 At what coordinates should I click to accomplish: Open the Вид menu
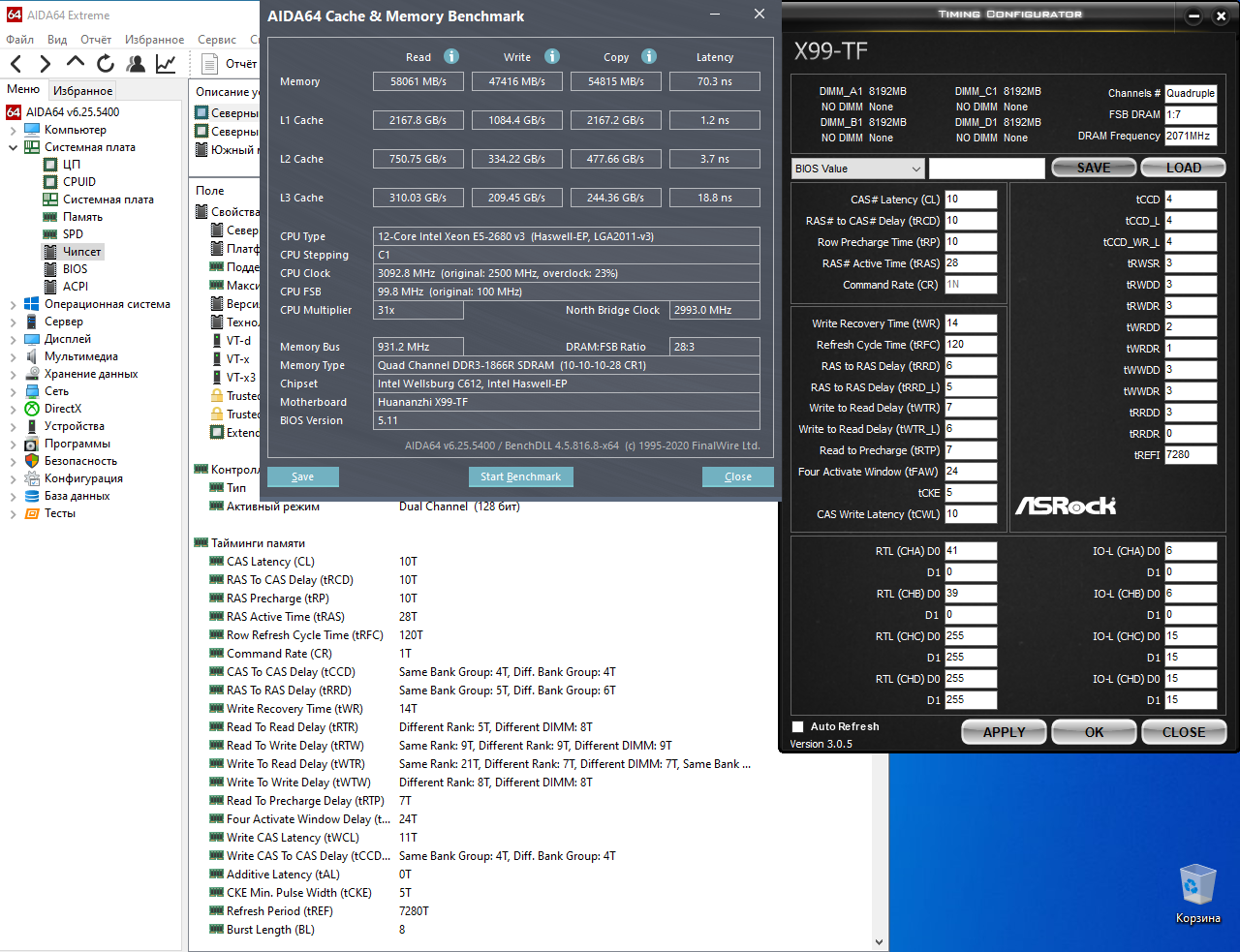[x=57, y=40]
